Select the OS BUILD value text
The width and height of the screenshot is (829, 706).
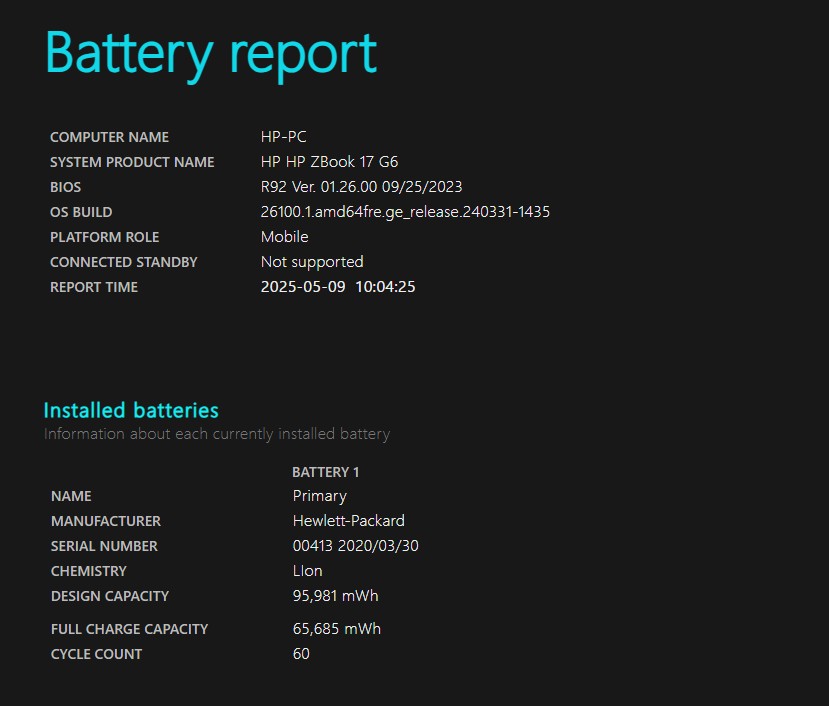tap(405, 212)
